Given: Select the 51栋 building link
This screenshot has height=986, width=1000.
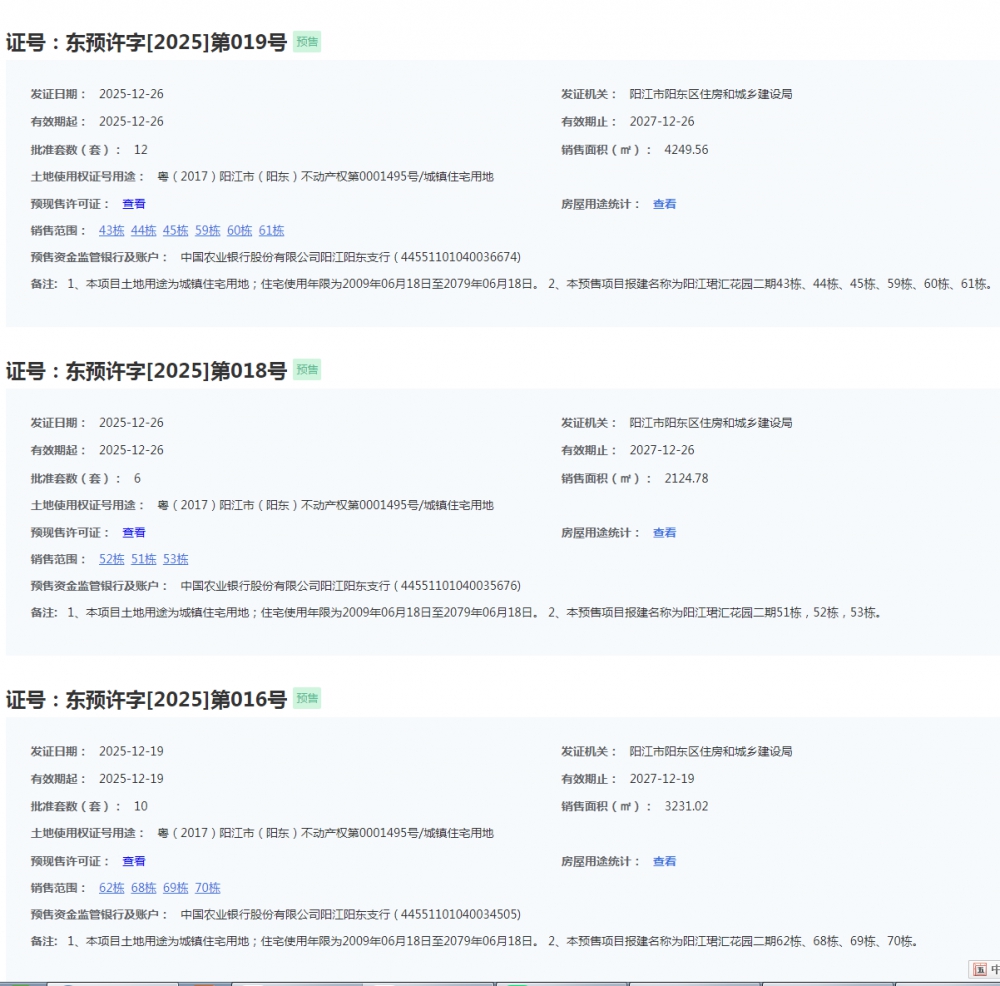Looking at the screenshot, I should tap(144, 559).
